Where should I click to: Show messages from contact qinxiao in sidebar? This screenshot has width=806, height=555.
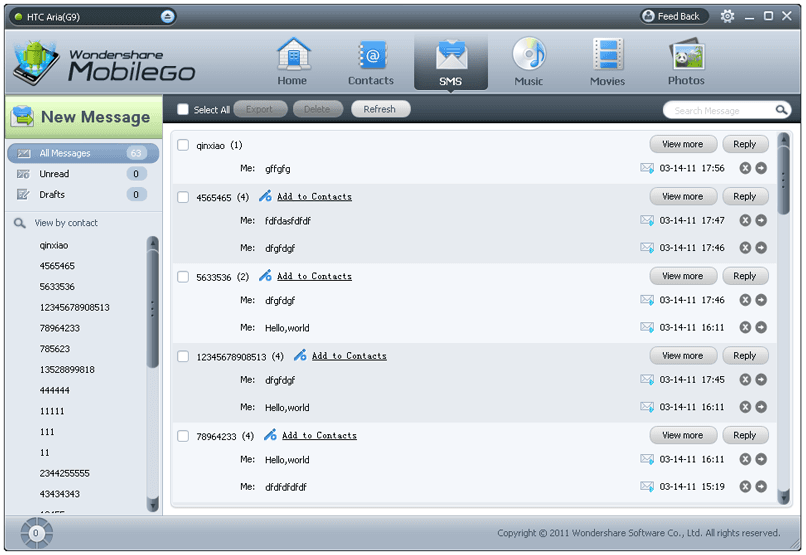(x=54, y=245)
